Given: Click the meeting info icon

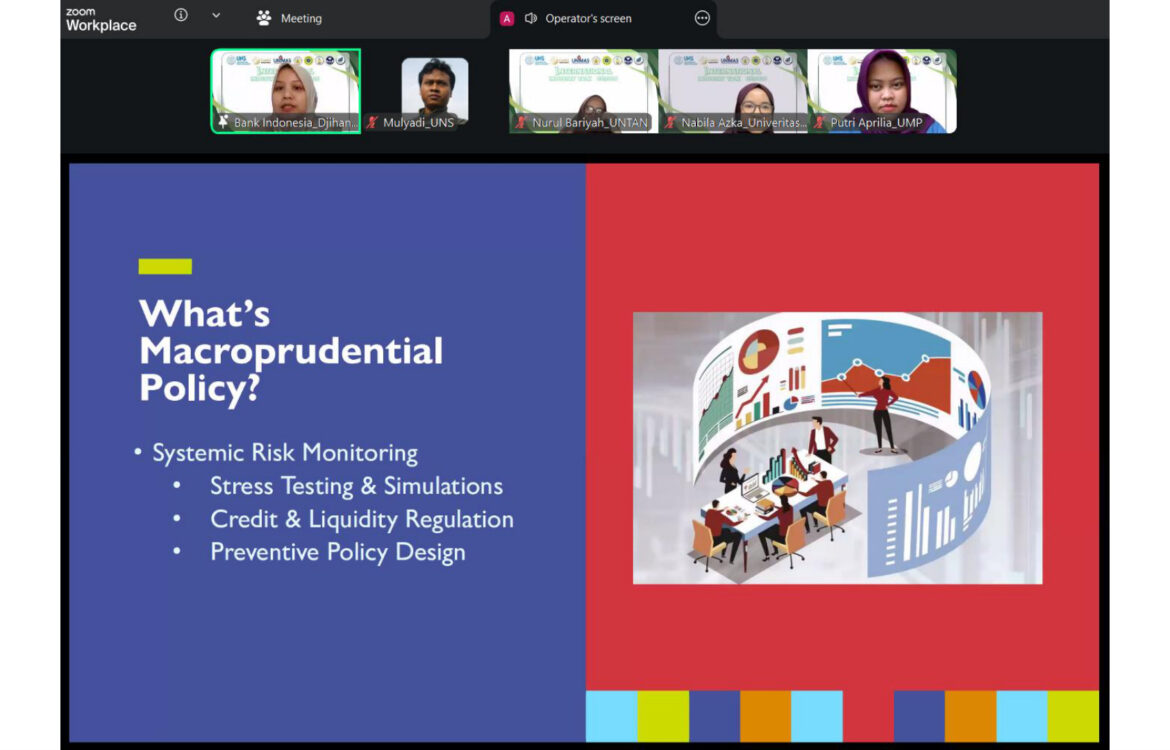Looking at the screenshot, I should pyautogui.click(x=181, y=16).
